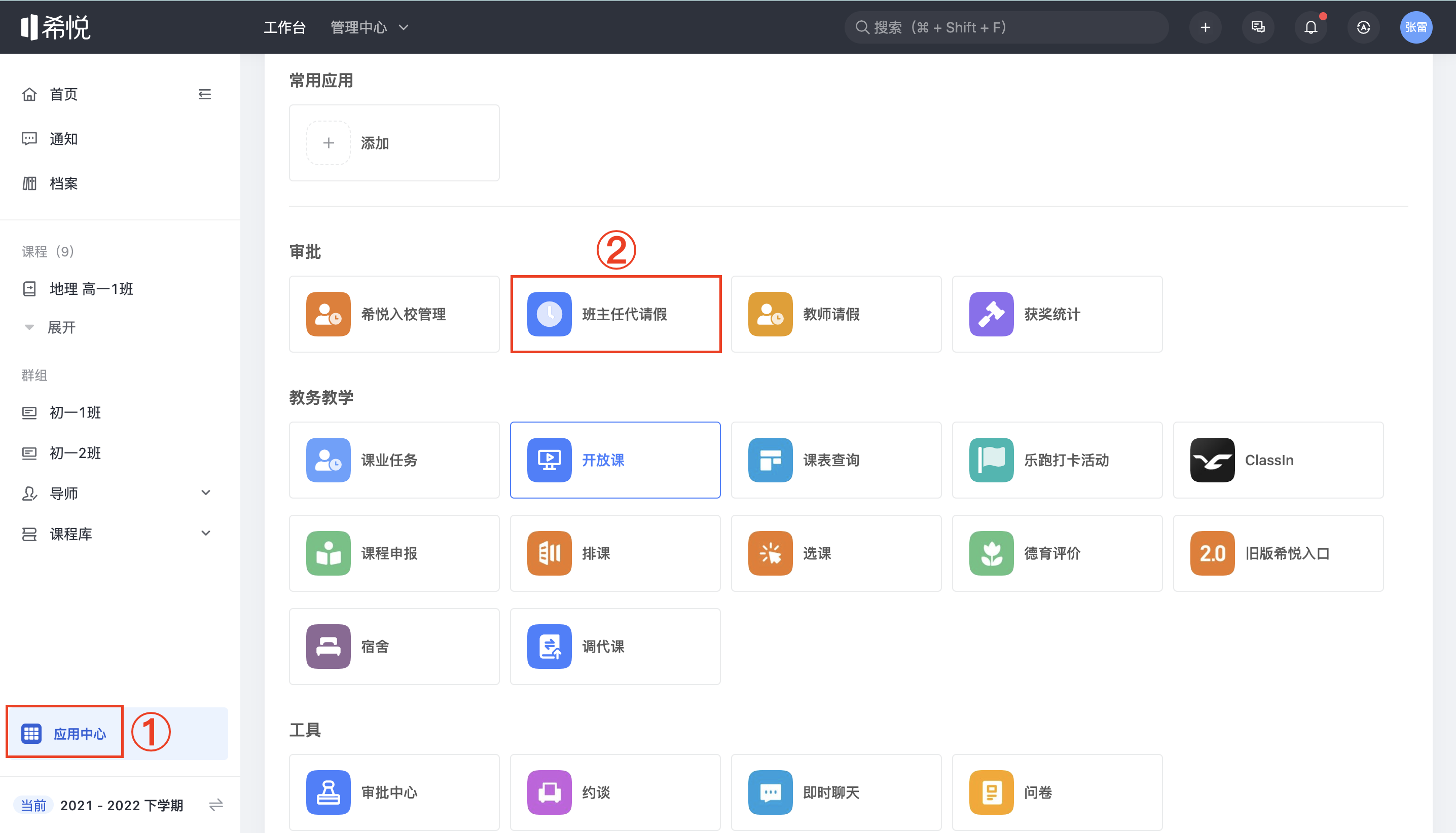Open the 班主任代请假 app icon
Viewport: 1456px width, 833px height.
549,314
